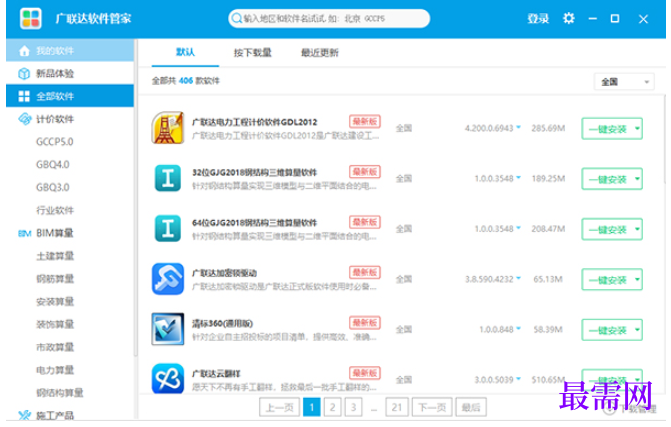Click the 64位GJG2018钢结构三维算量软件 icon
Viewport: 671px width, 427px height.
click(168, 228)
